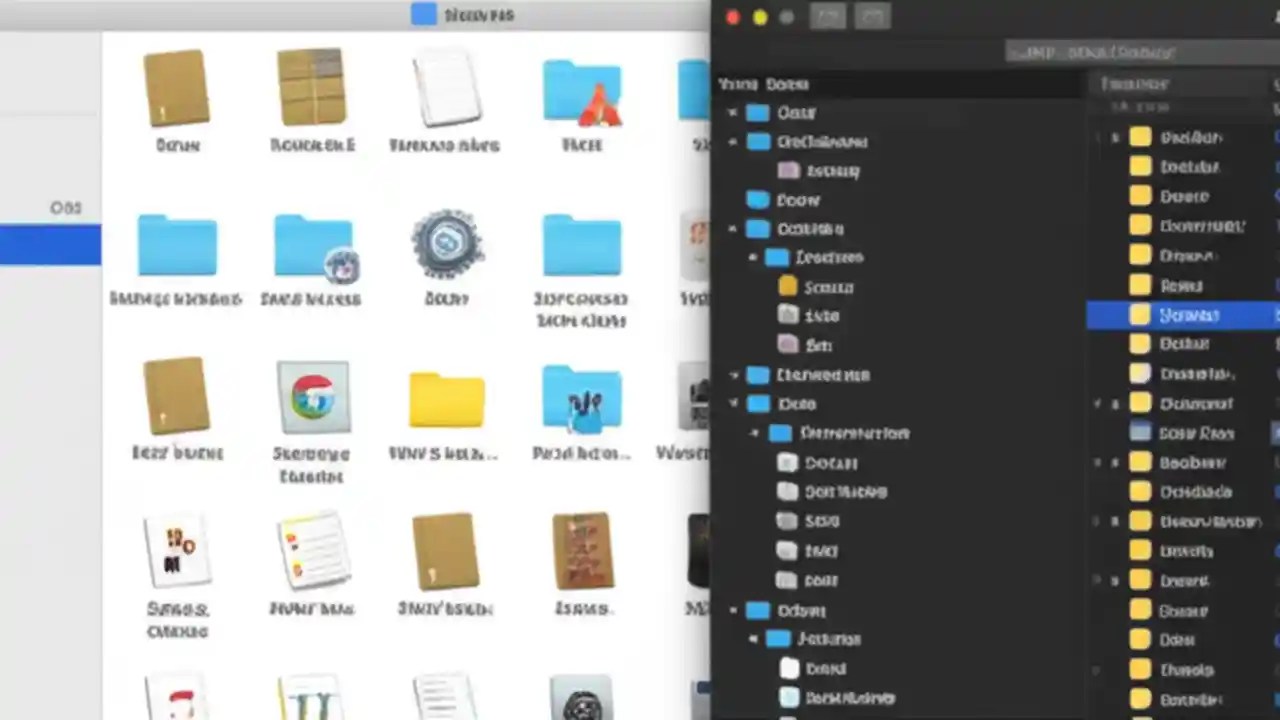Open the blue folder with the pushpin badge
This screenshot has height=720, width=1280.
point(582,400)
